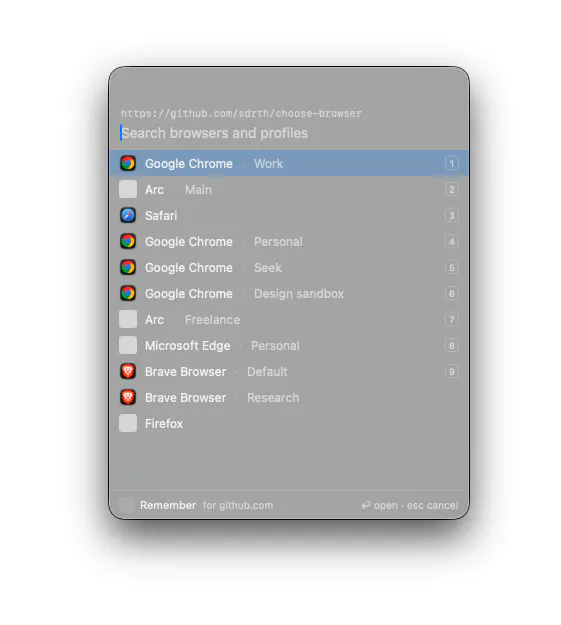The width and height of the screenshot is (561, 625).
Task: Click "for github.com" footer text
Action: (x=238, y=506)
